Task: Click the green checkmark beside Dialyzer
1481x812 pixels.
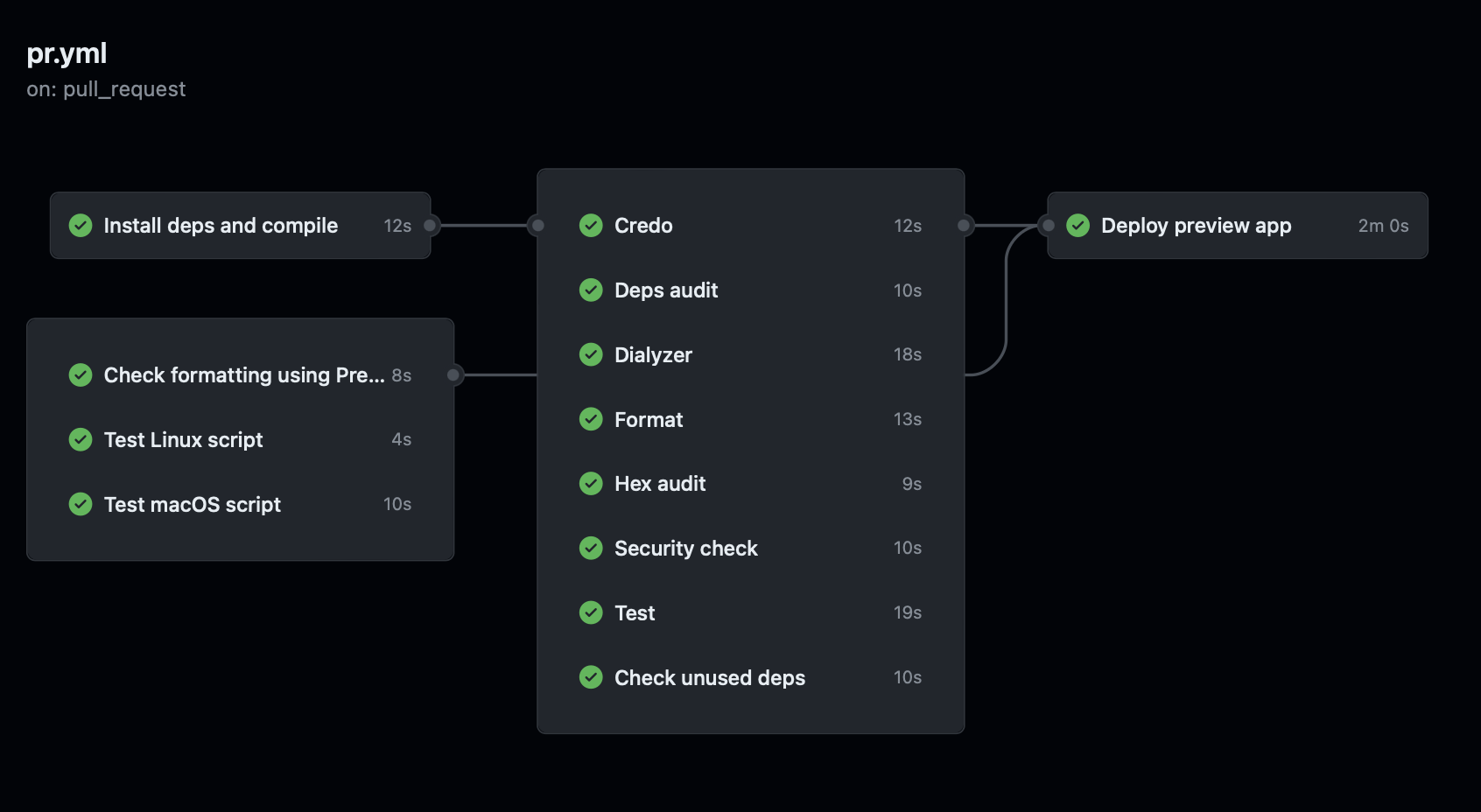Action: [x=591, y=354]
